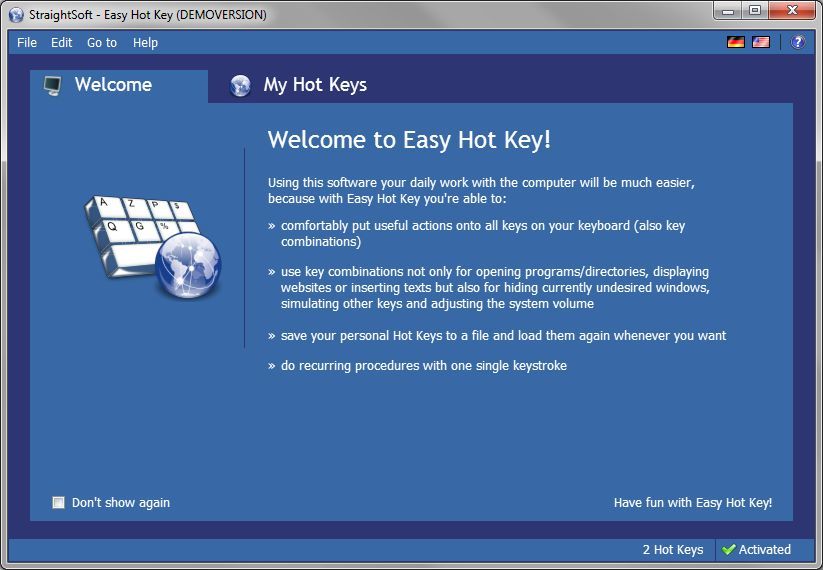Click the monitor icon on Welcome tab

pyautogui.click(x=52, y=86)
